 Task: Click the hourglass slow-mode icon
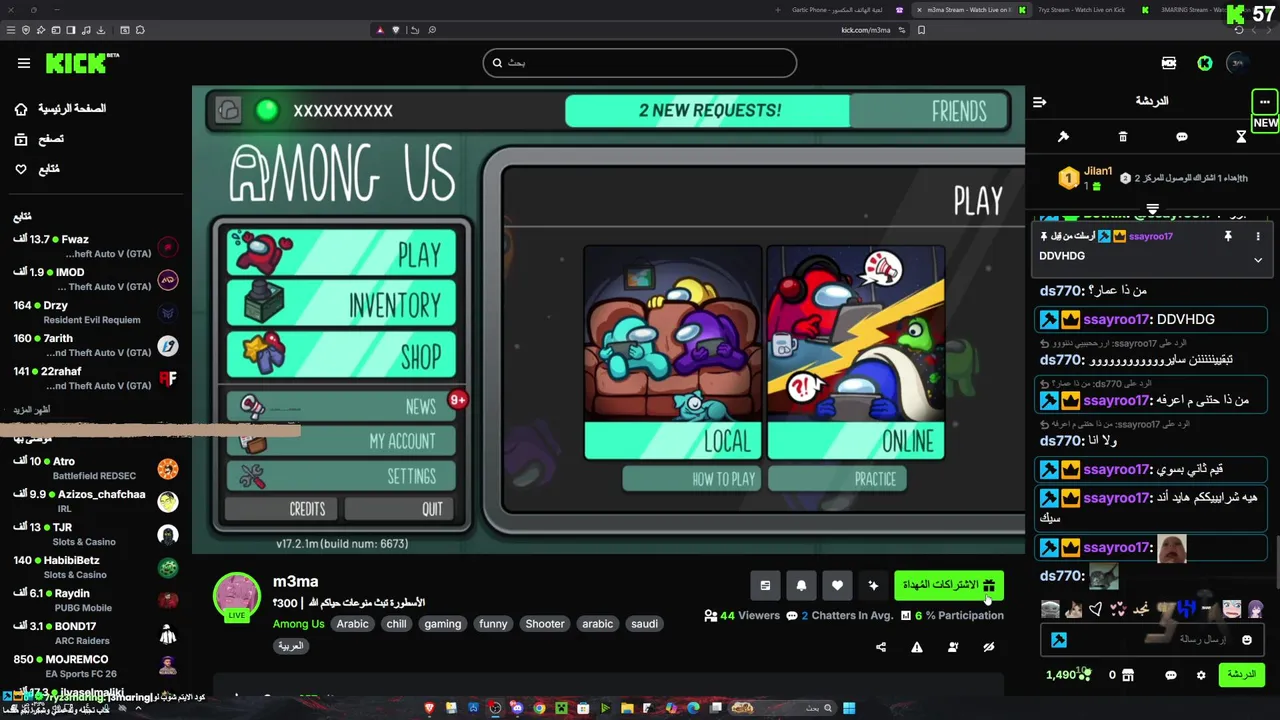1241,136
